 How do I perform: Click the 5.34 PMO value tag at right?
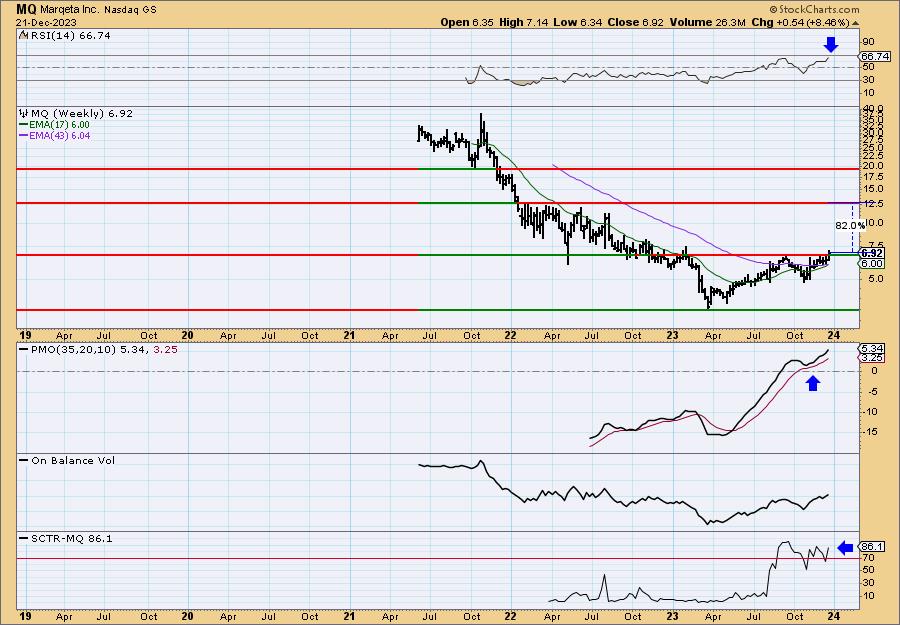point(872,348)
